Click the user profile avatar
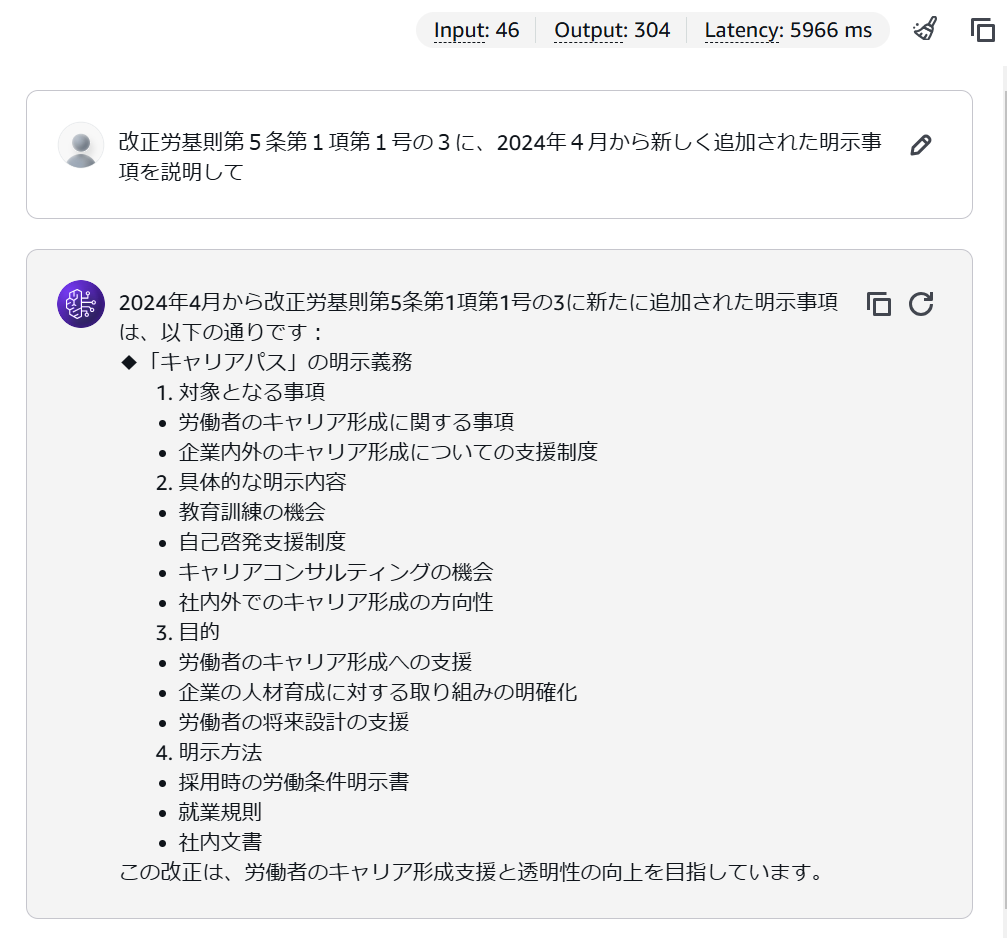 [x=80, y=146]
